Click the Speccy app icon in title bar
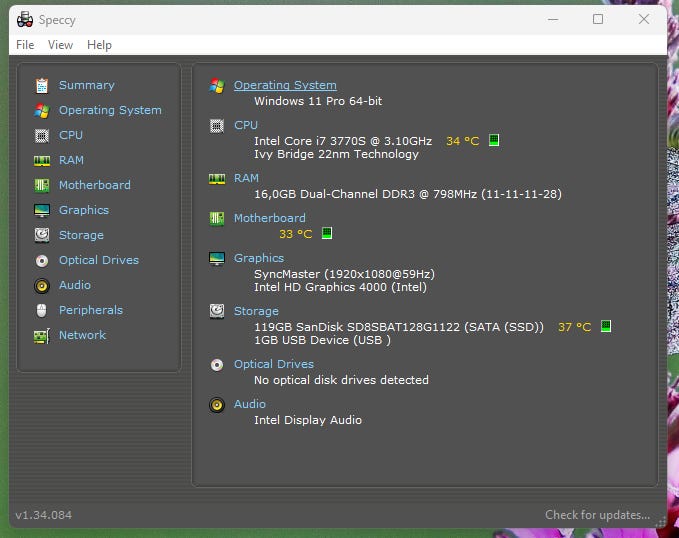This screenshot has height=538, width=679. [x=25, y=19]
